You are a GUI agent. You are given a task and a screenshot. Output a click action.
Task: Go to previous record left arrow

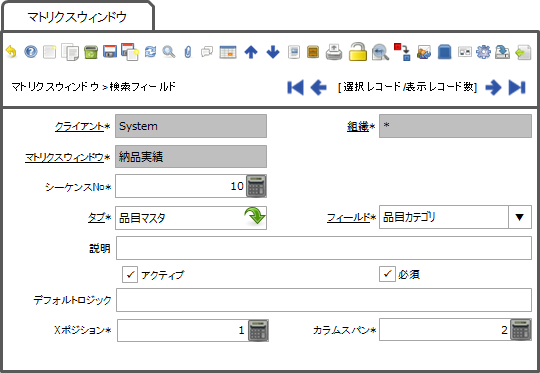tap(319, 87)
